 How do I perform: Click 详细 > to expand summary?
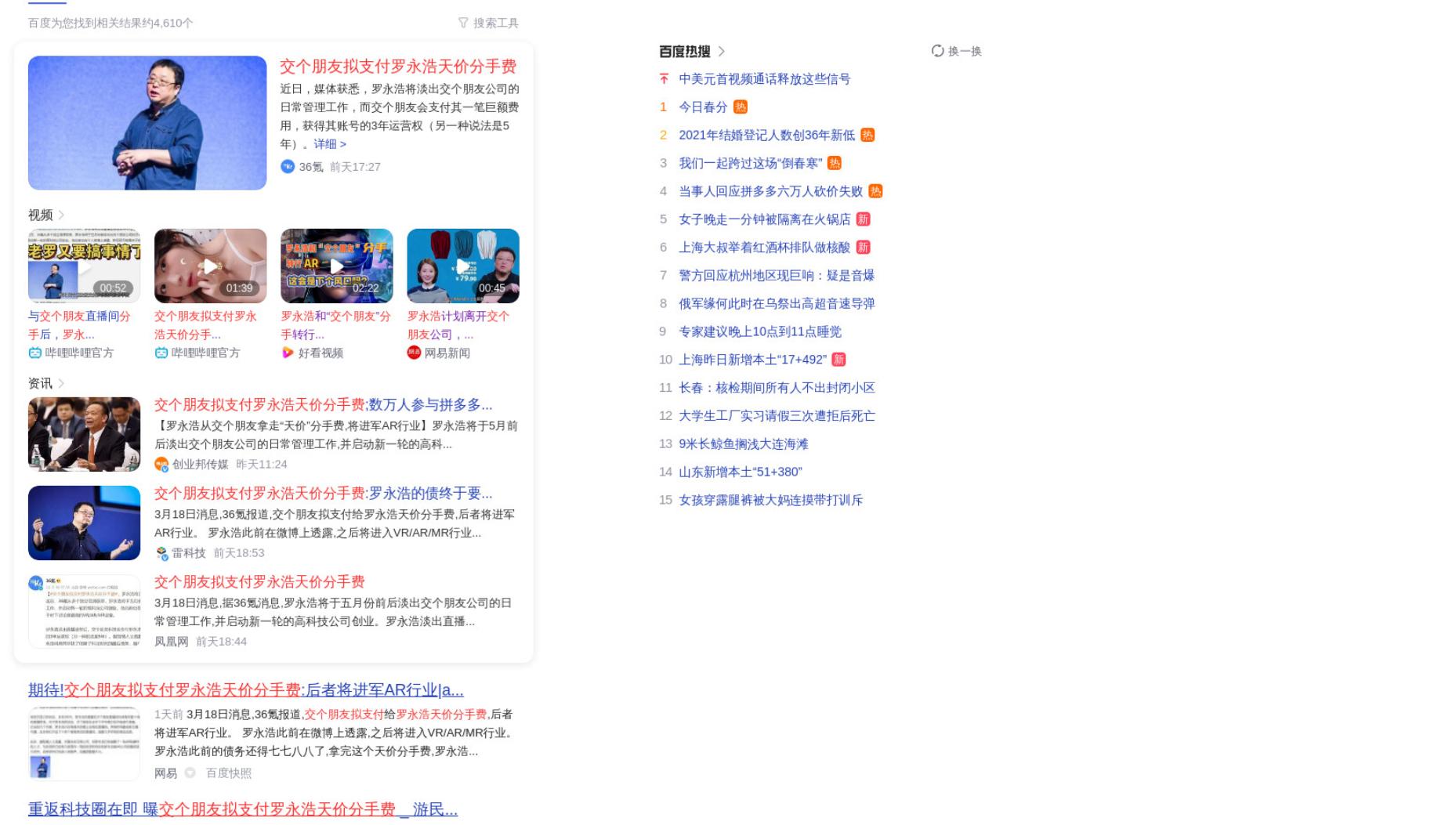330,144
